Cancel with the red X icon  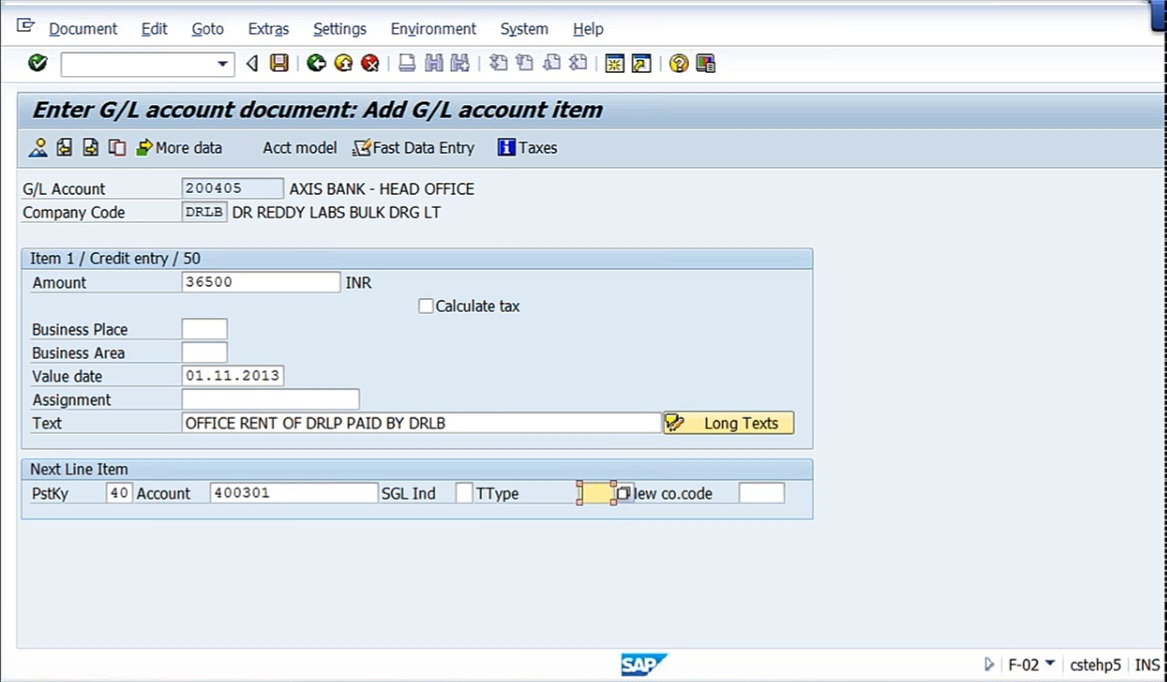[370, 63]
